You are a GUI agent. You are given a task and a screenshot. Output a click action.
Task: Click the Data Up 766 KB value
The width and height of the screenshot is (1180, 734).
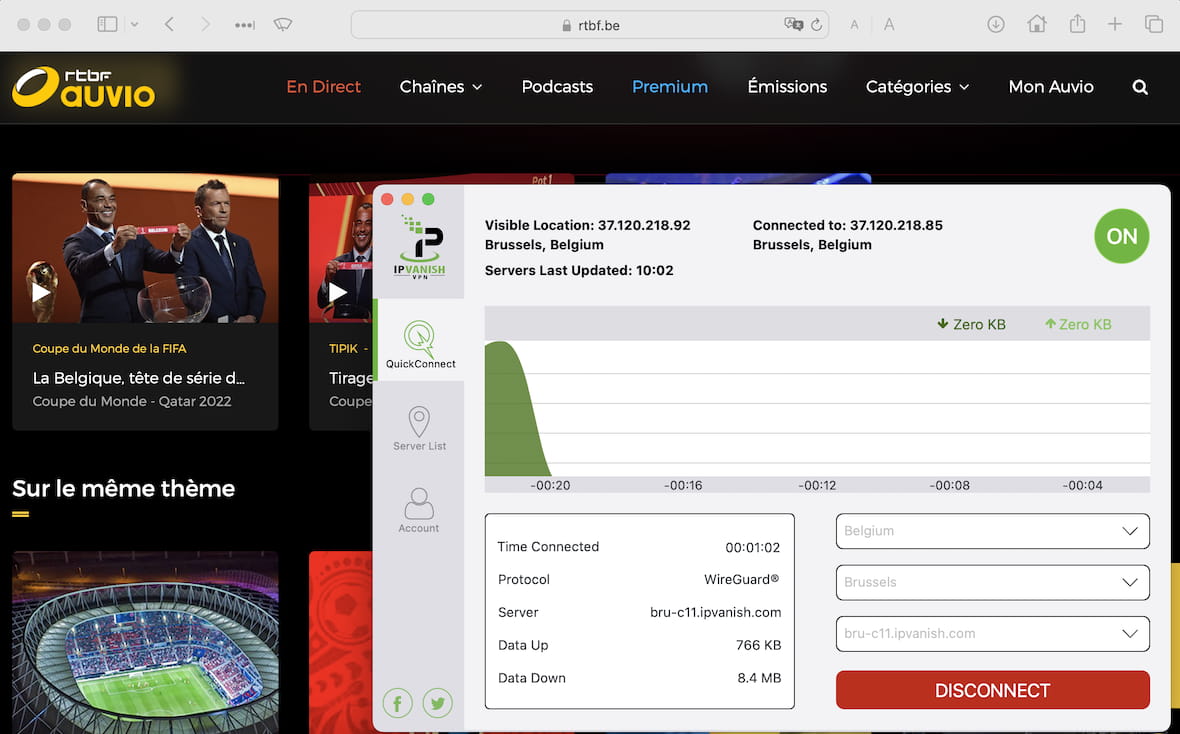[x=759, y=645]
